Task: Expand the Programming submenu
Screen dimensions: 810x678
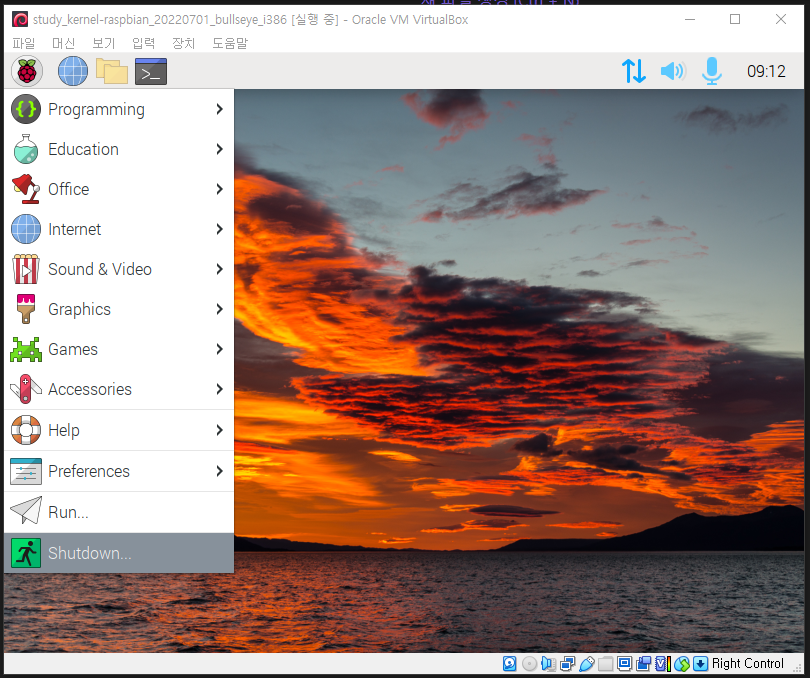Action: pyautogui.click(x=118, y=109)
